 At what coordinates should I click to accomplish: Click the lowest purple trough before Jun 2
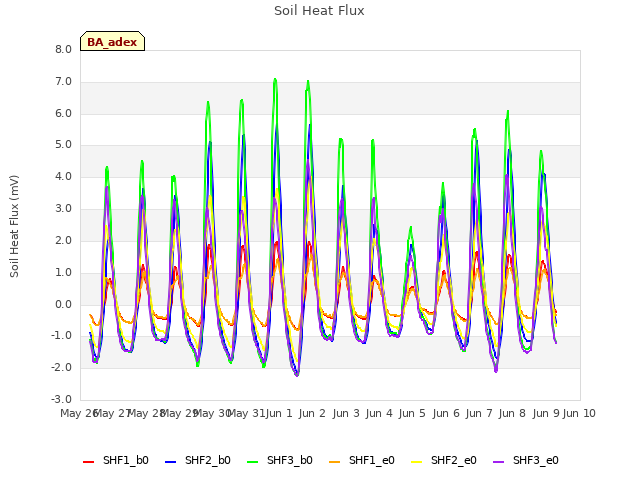coord(297,375)
